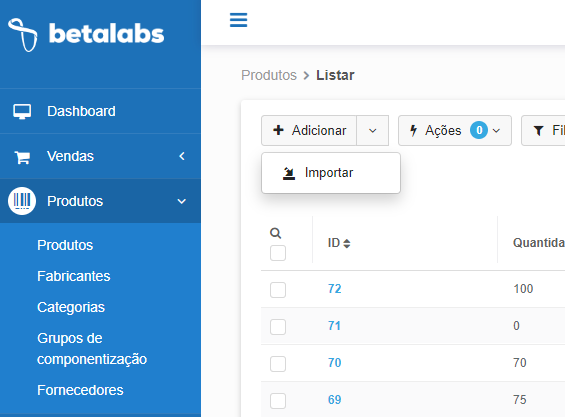The width and height of the screenshot is (565, 417).
Task: Open product ID 71 link
Action: point(334,326)
